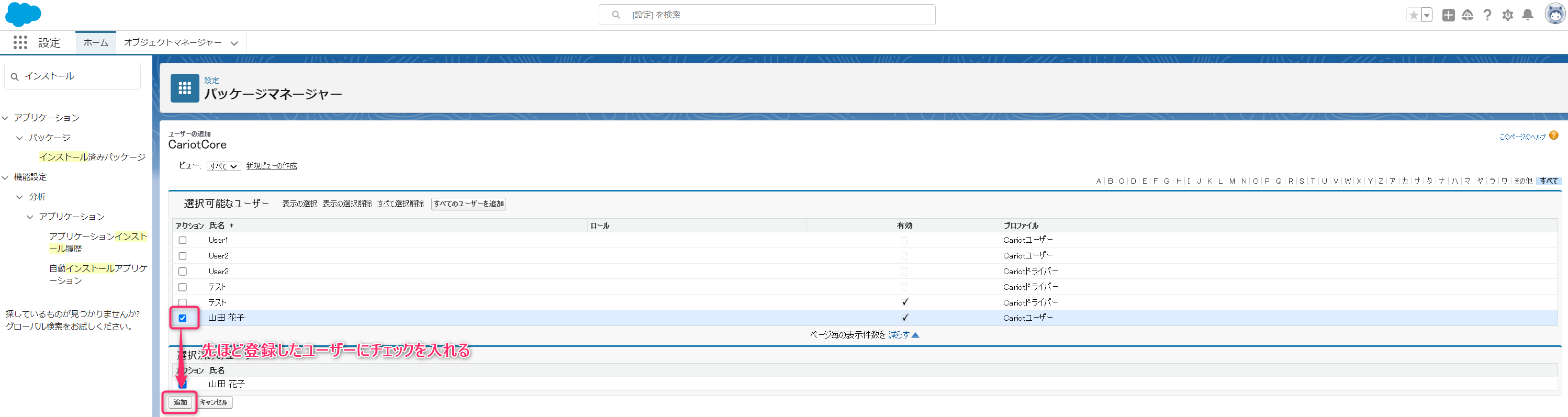Screen dimensions: 1568x417
Task: Filter users by kana ワ
Action: point(1504,181)
